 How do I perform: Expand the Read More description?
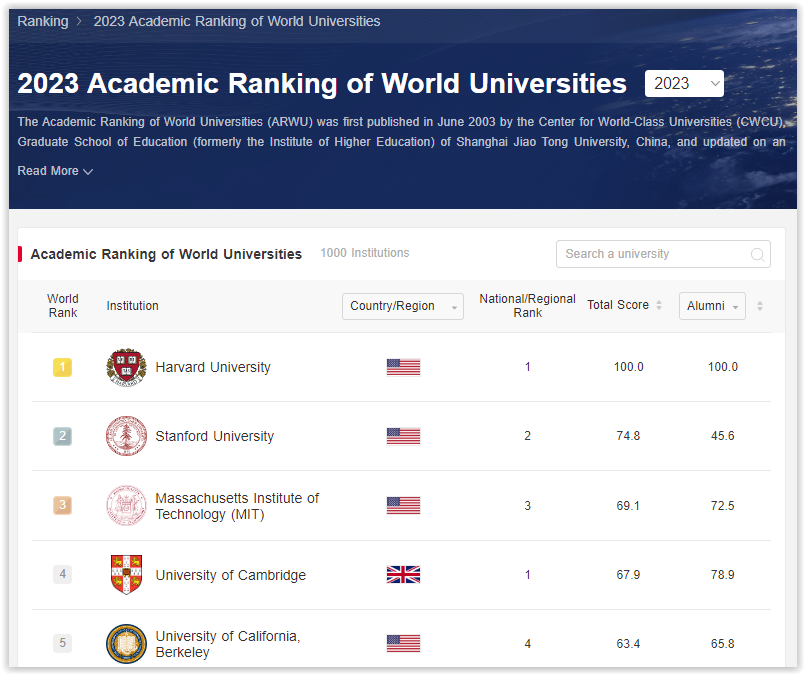(x=55, y=171)
